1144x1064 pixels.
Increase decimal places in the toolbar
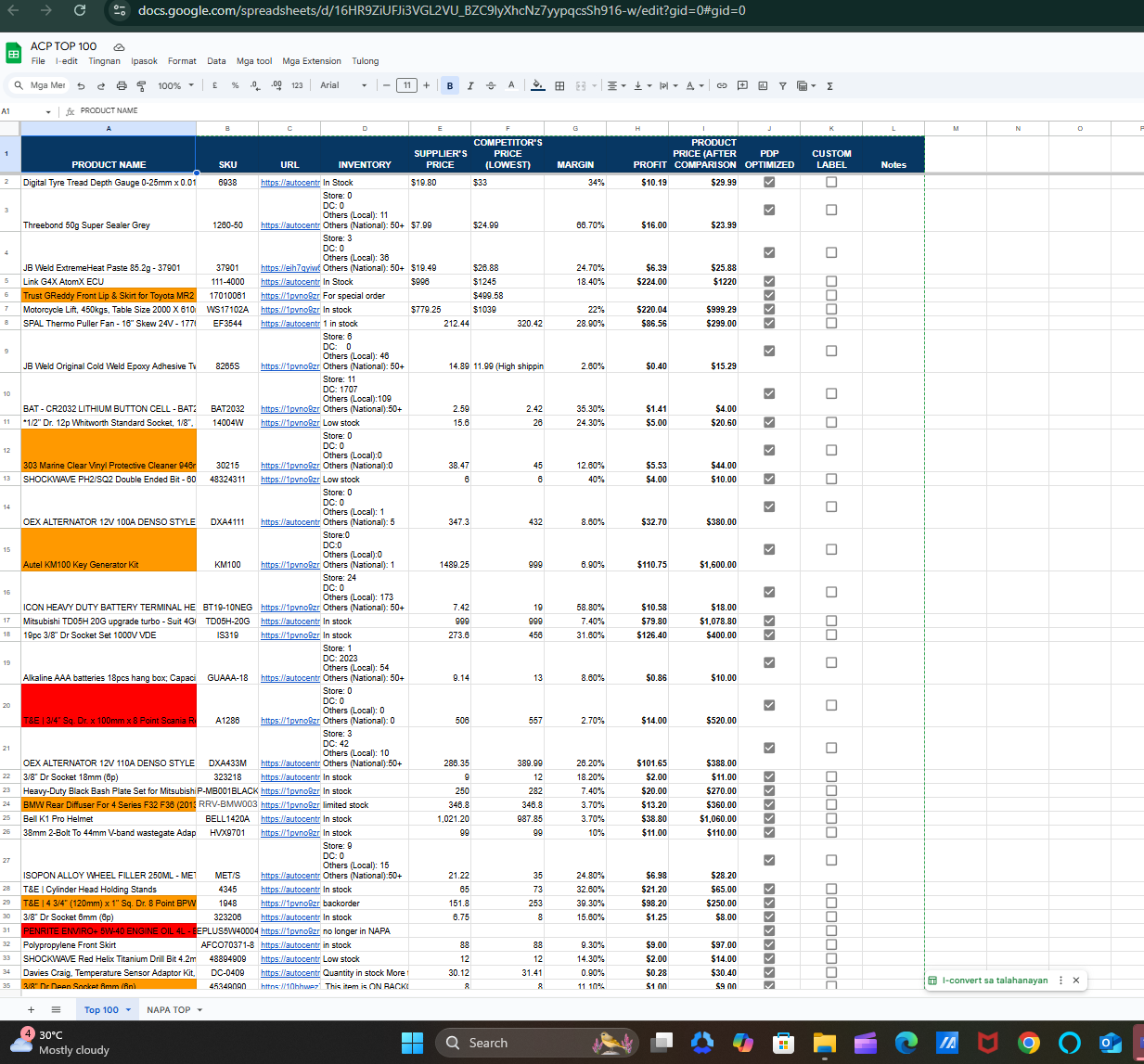pos(276,85)
